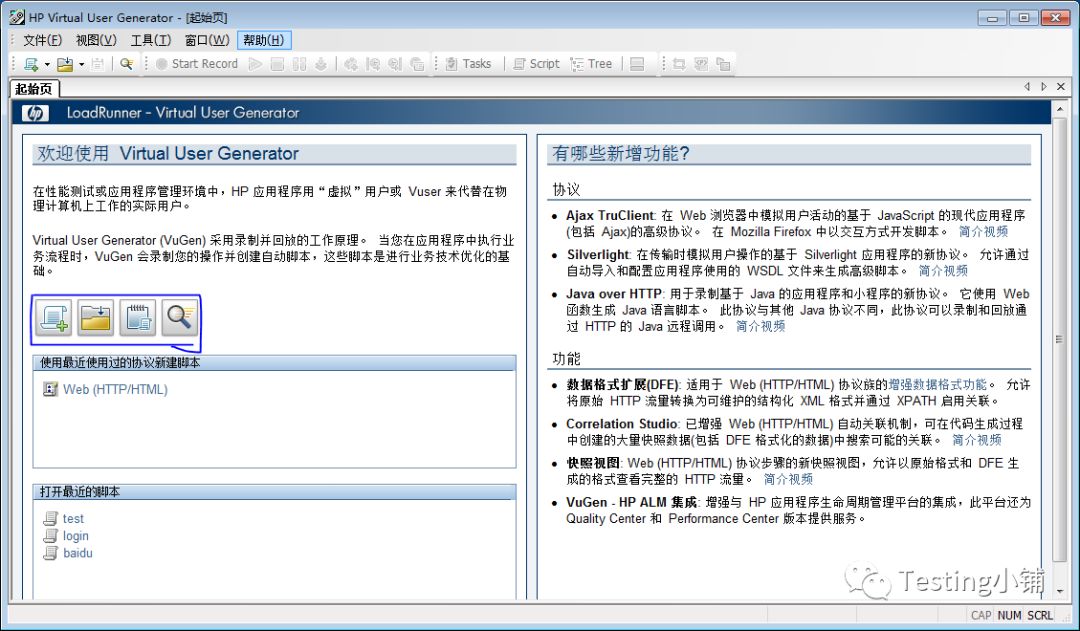Click the SCRL status bar indicator
This screenshot has width=1080, height=631.
pos(1040,615)
